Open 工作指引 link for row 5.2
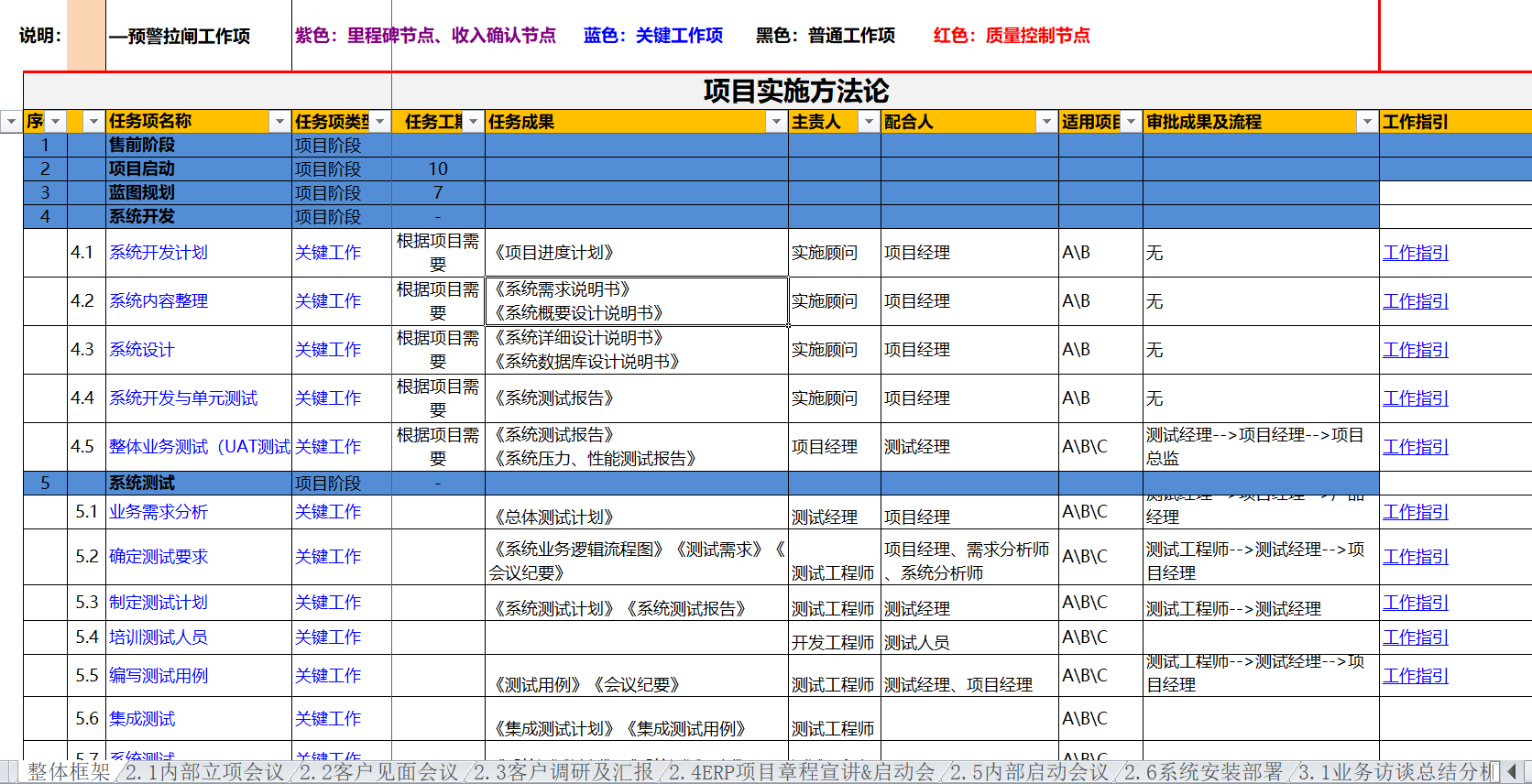 (1416, 557)
